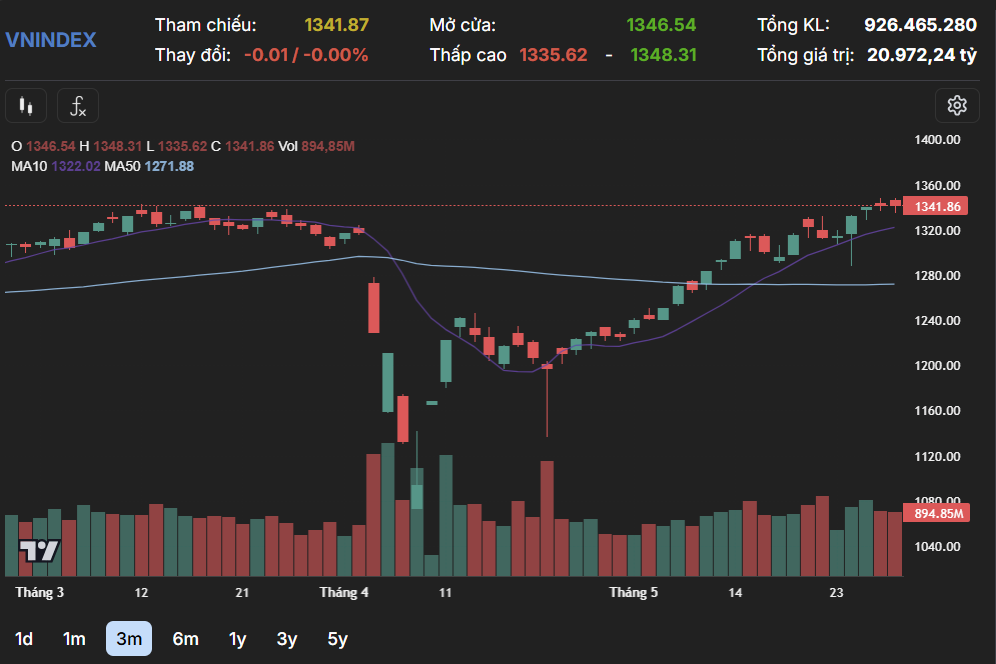Click the change value -0.01 / -0.00%

(306, 55)
